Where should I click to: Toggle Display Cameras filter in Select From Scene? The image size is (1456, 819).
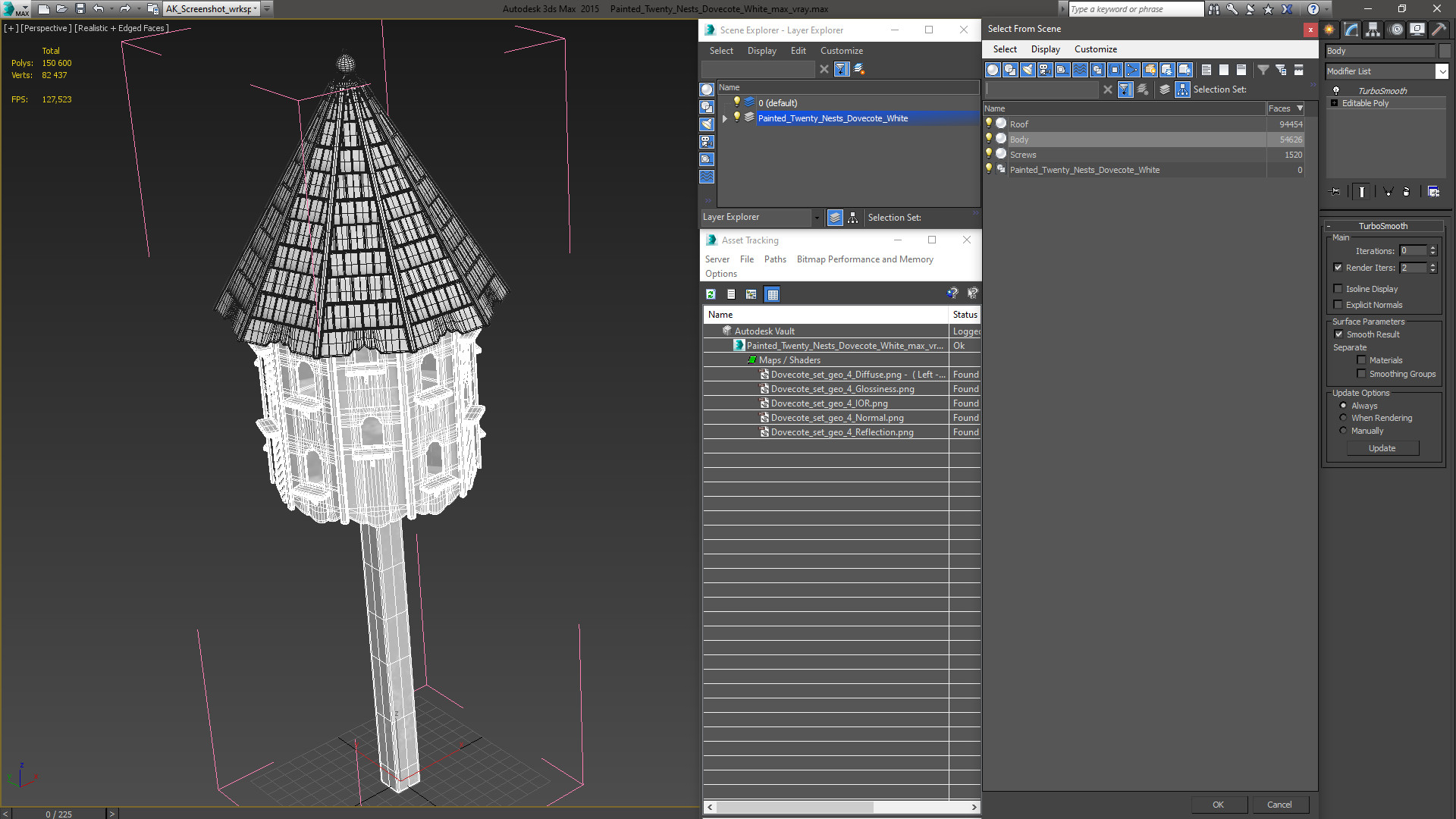coord(1045,70)
